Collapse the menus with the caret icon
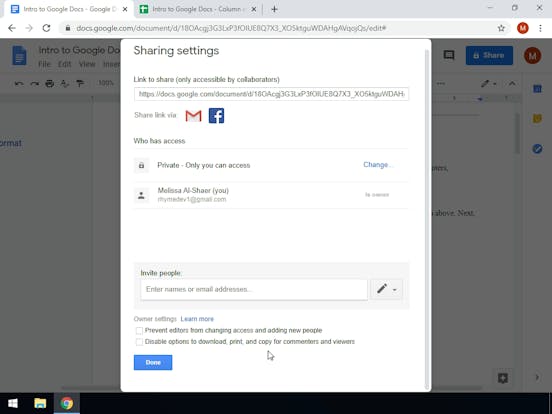Screen dimensions: 552x414 pyautogui.click(x=512, y=83)
